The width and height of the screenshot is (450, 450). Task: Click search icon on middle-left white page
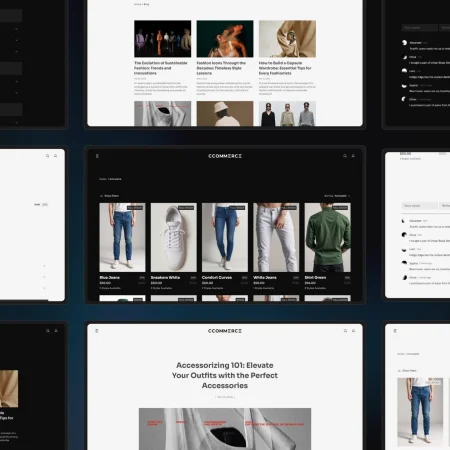click(48, 156)
